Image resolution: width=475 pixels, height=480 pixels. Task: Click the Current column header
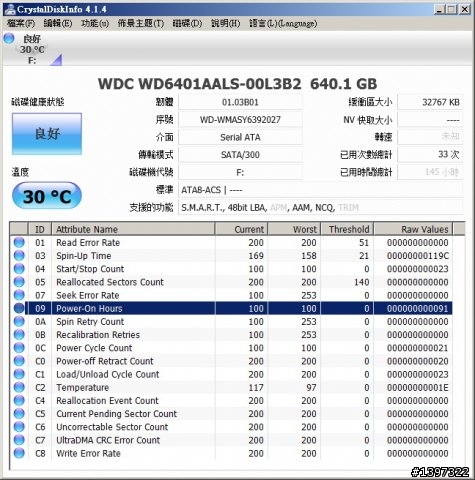pyautogui.click(x=241, y=229)
